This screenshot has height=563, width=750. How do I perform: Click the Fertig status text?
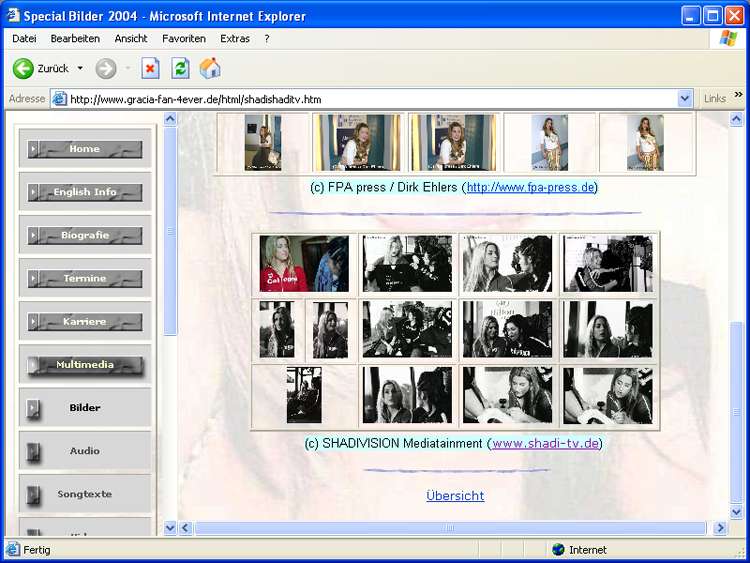pos(37,550)
